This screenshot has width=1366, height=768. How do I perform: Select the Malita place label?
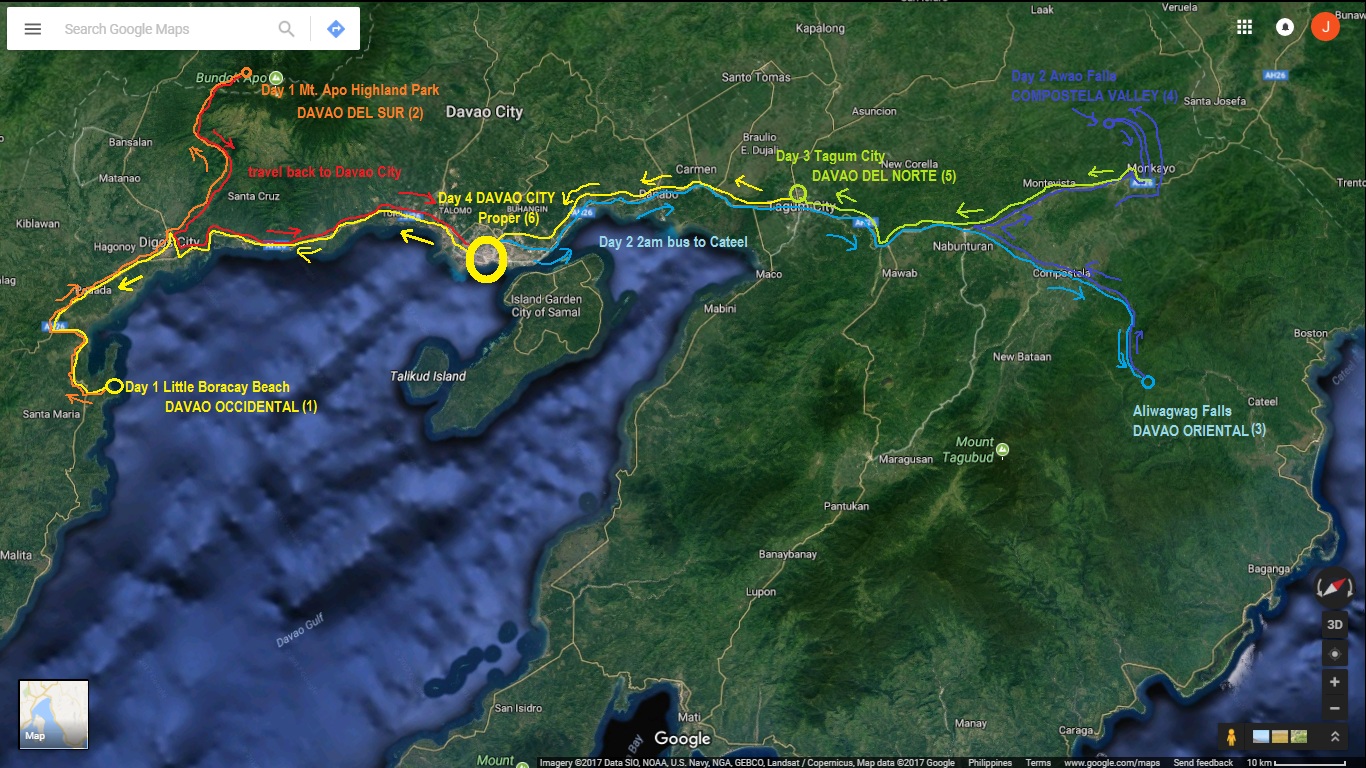point(16,555)
